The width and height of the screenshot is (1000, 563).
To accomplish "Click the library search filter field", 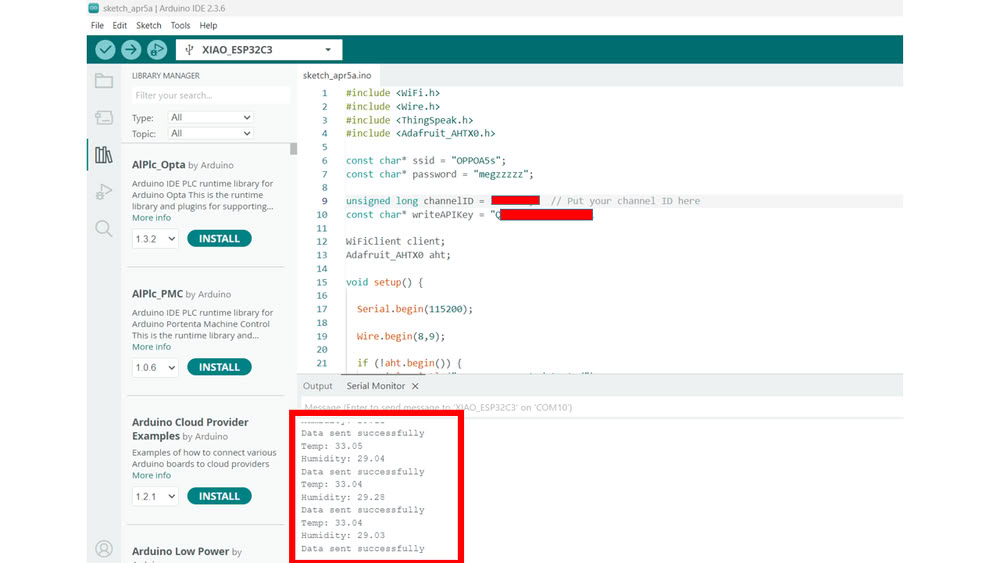I will tap(210, 95).
